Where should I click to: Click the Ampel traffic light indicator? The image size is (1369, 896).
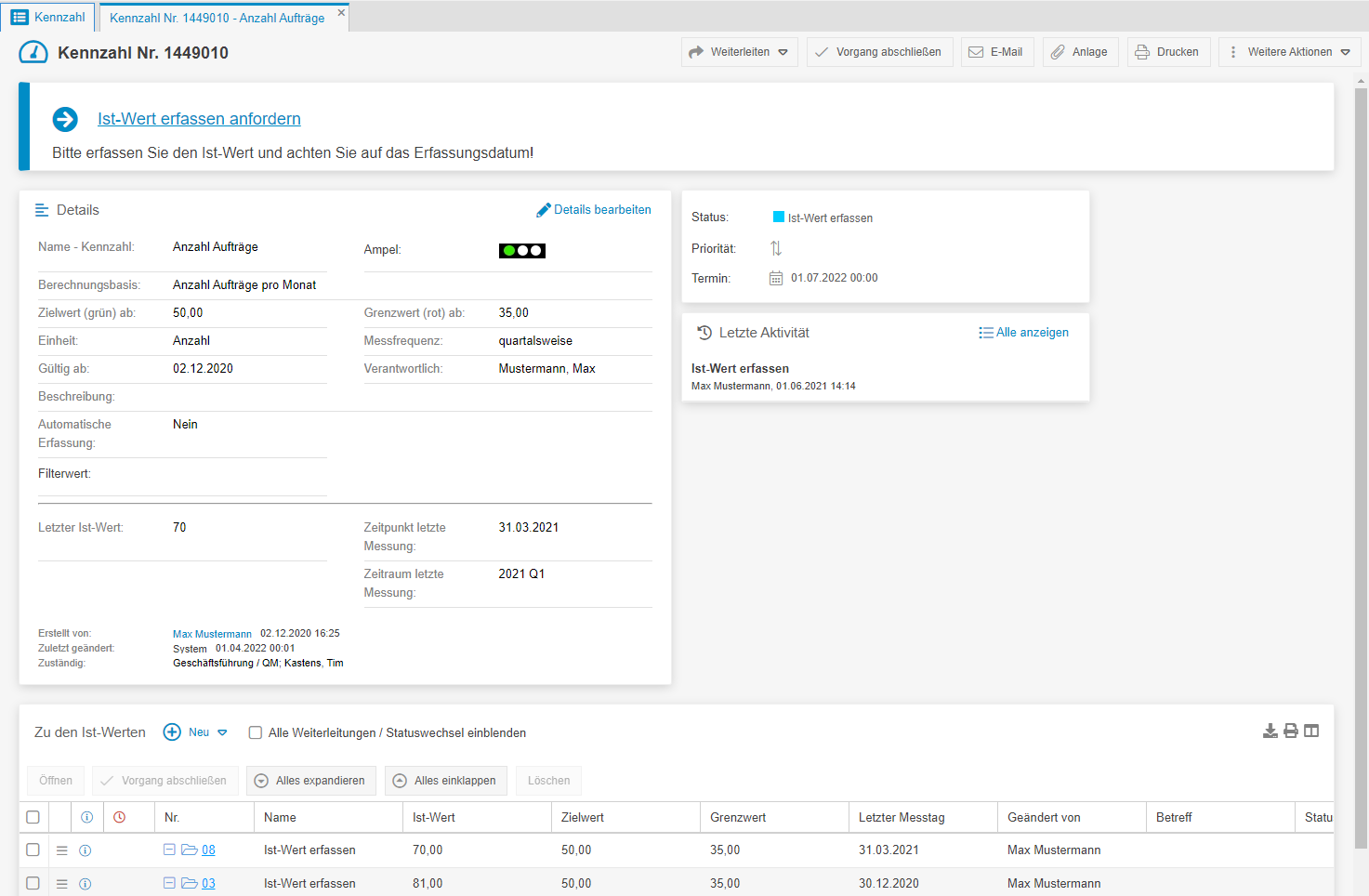click(x=522, y=251)
